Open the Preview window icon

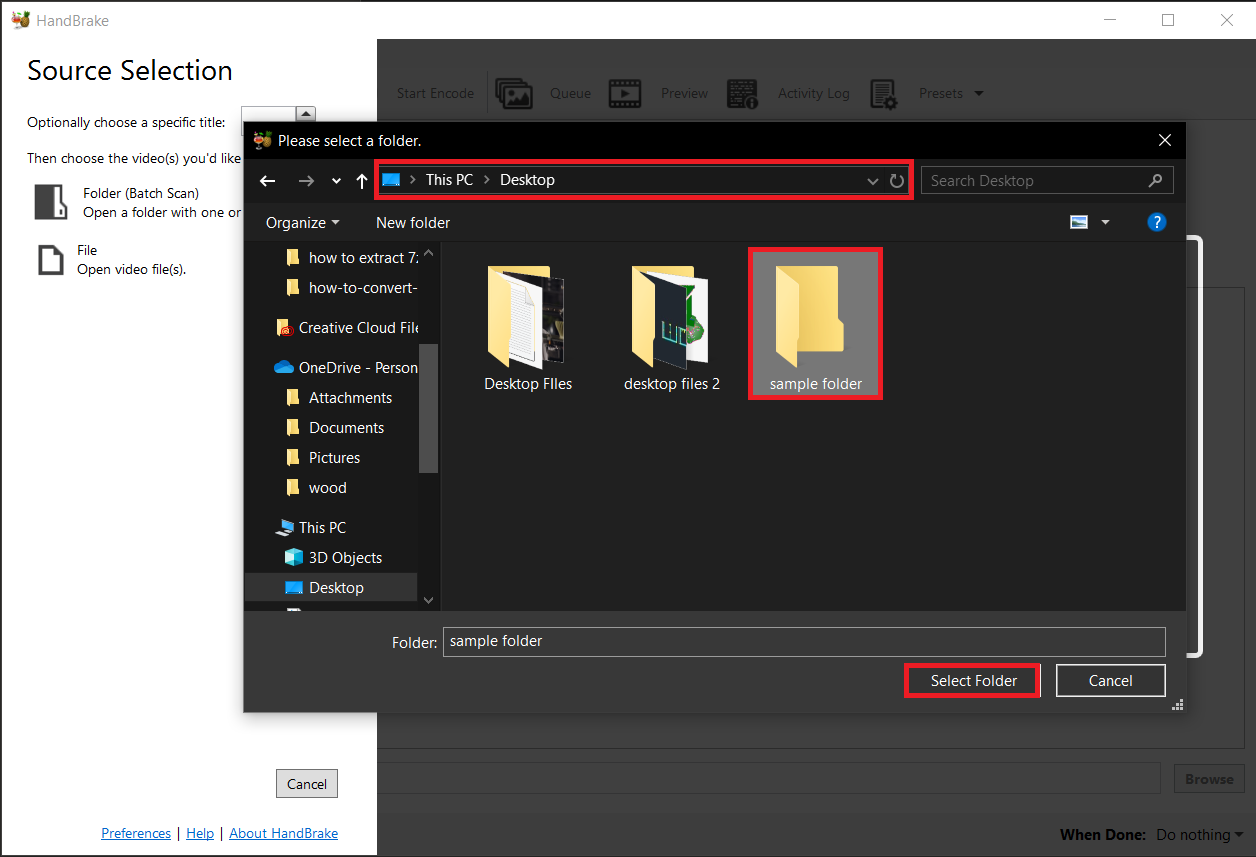(625, 93)
